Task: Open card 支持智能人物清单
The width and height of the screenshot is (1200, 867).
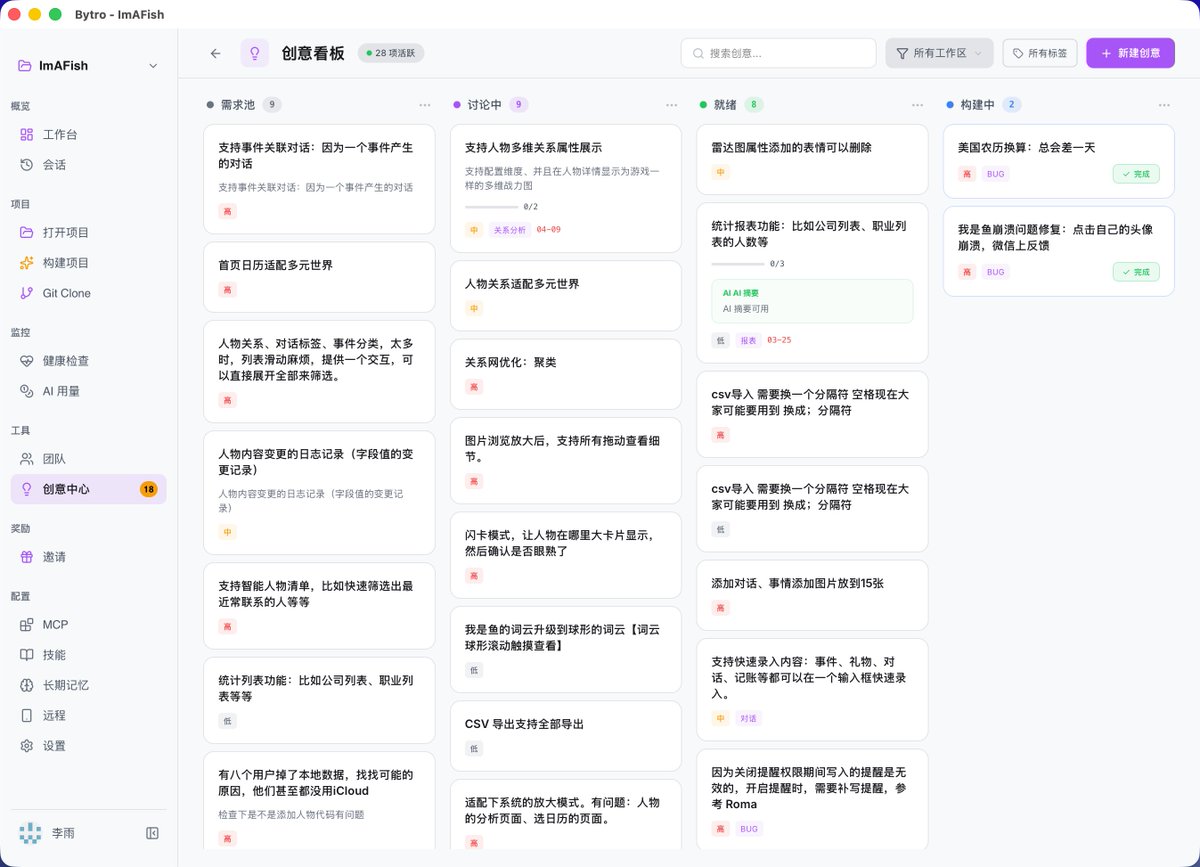Action: coord(319,608)
